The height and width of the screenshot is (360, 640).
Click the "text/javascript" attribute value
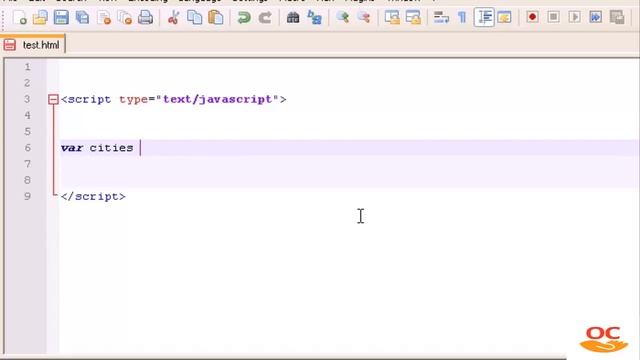click(218, 99)
